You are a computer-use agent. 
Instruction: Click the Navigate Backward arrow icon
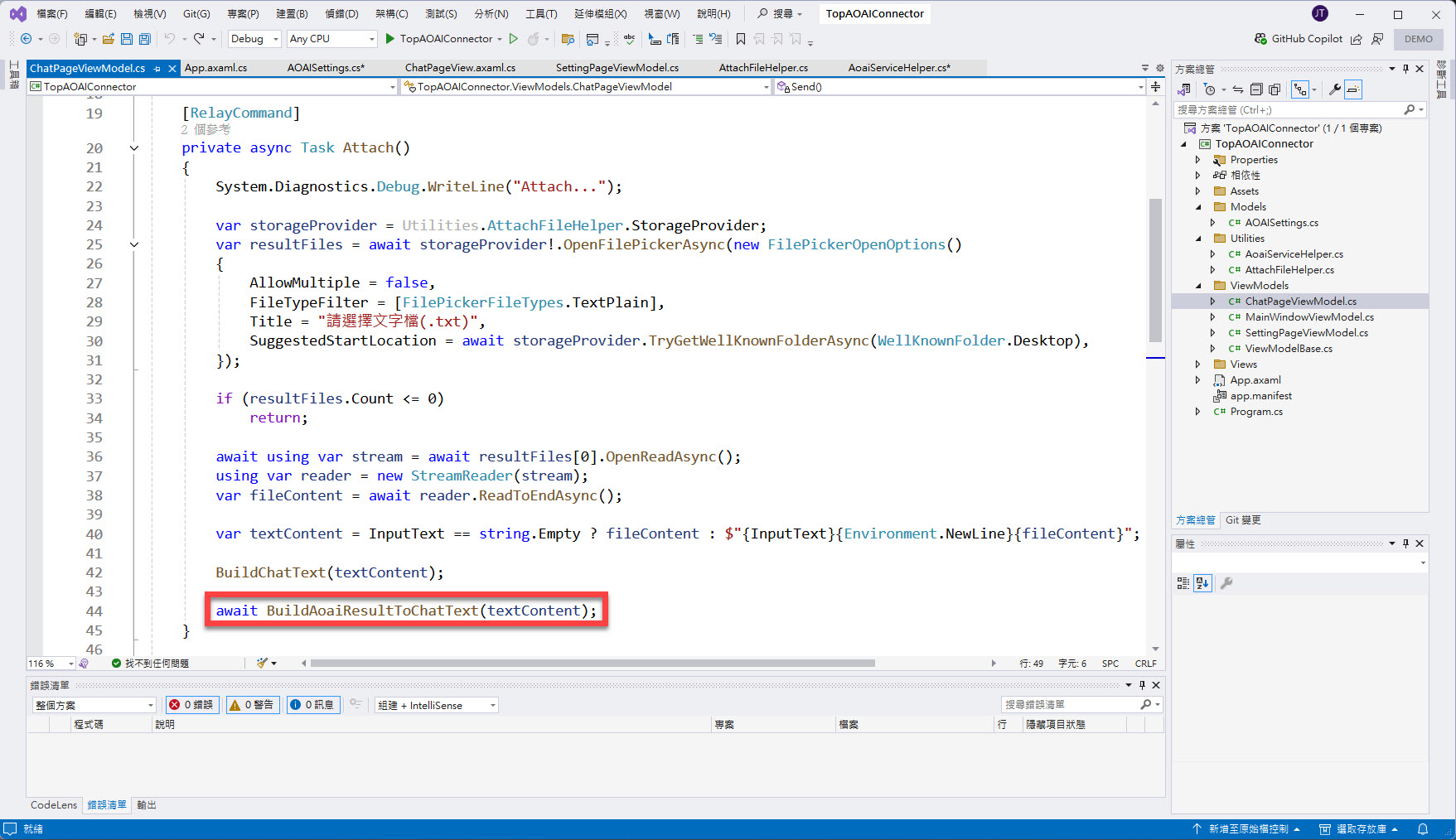coord(27,39)
